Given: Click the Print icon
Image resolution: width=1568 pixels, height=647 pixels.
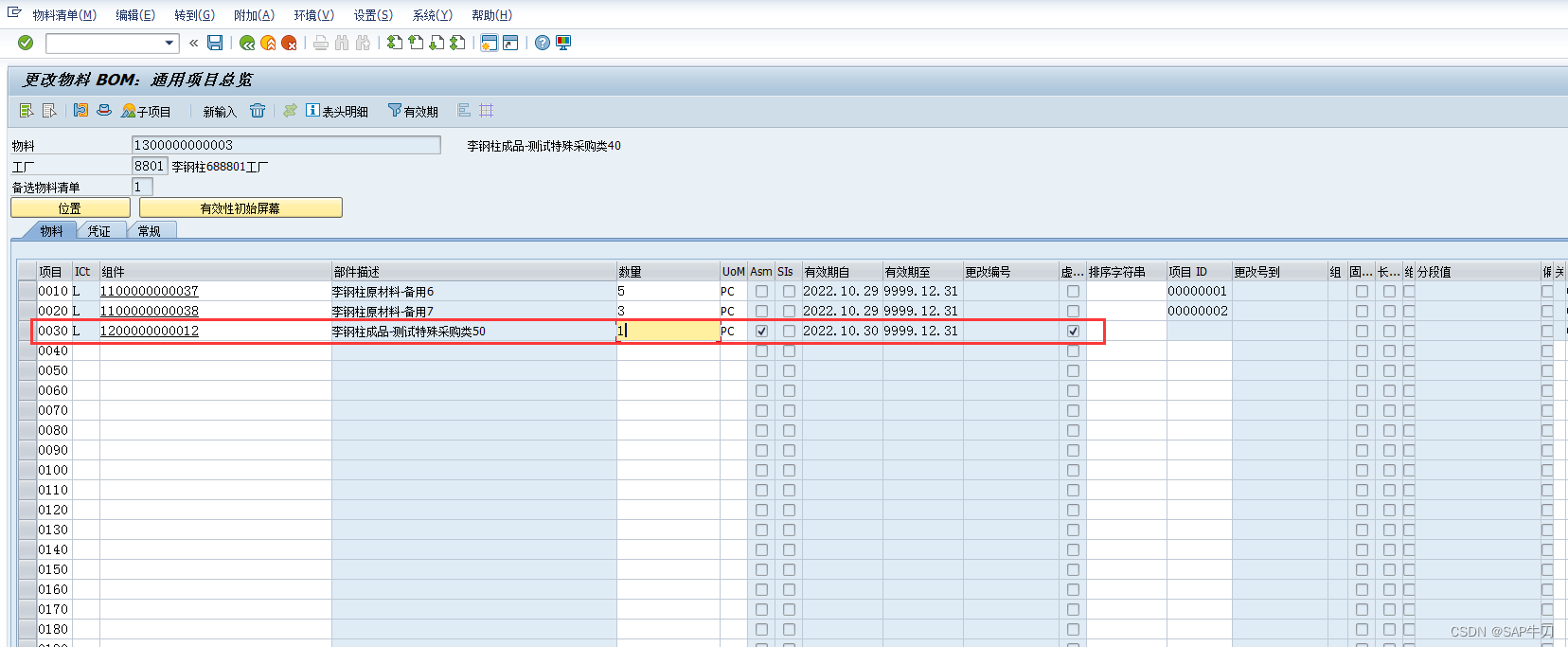Looking at the screenshot, I should coord(321,43).
